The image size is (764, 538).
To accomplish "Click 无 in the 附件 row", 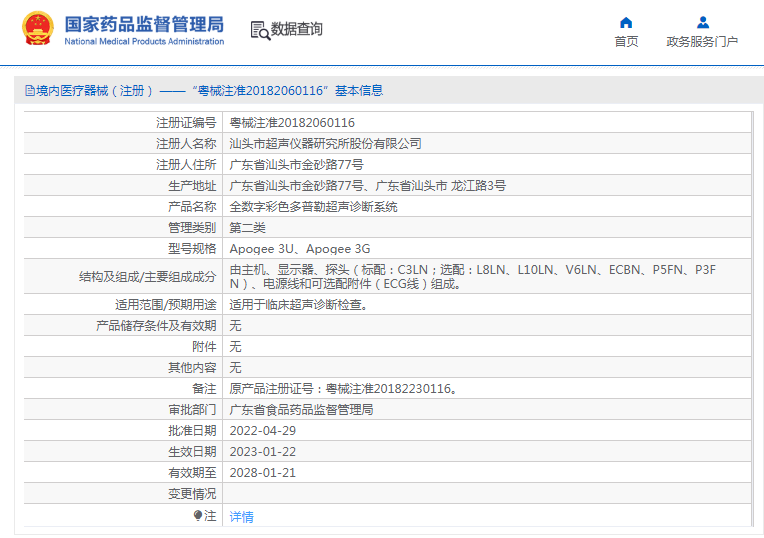I will coord(235,346).
